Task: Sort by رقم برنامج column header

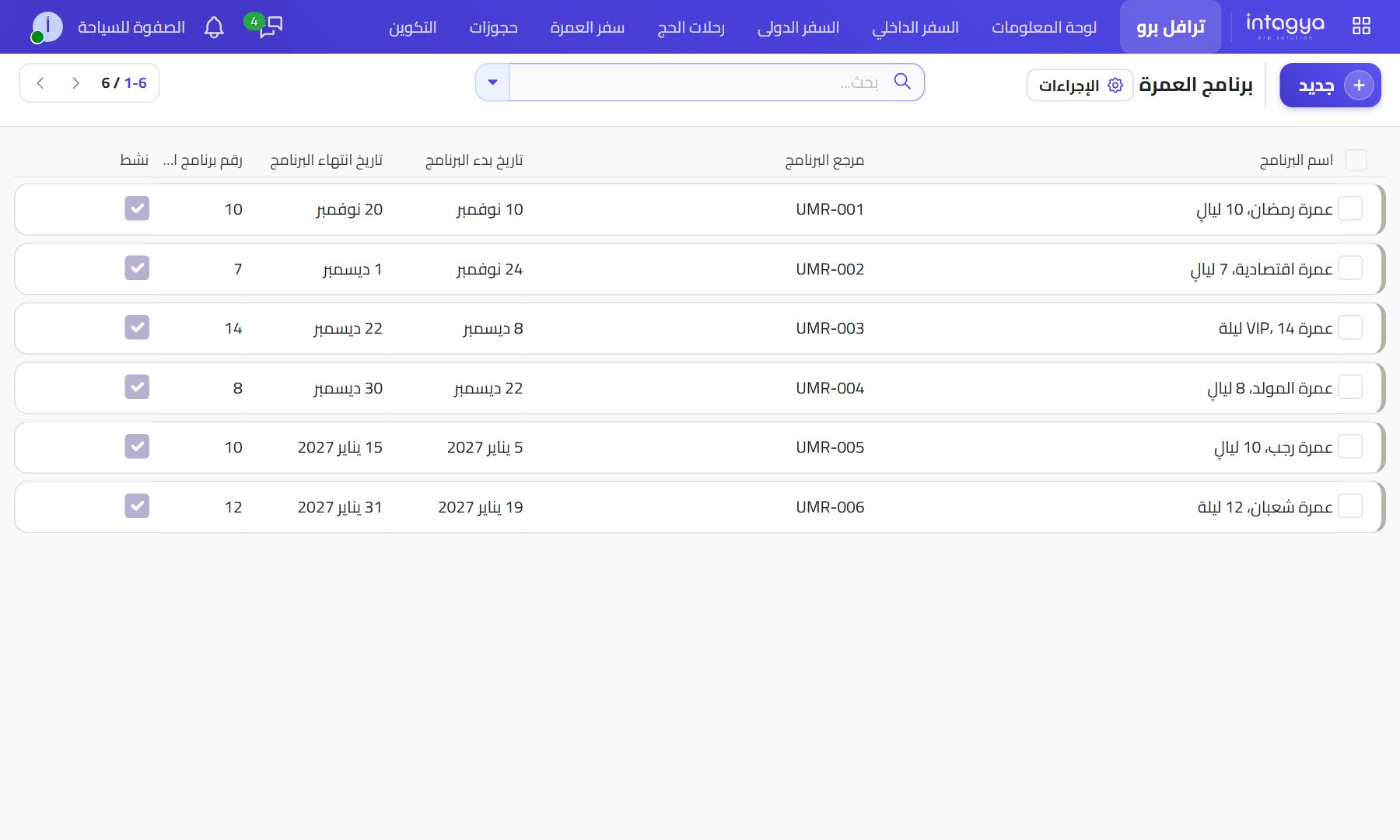Action: (202, 160)
